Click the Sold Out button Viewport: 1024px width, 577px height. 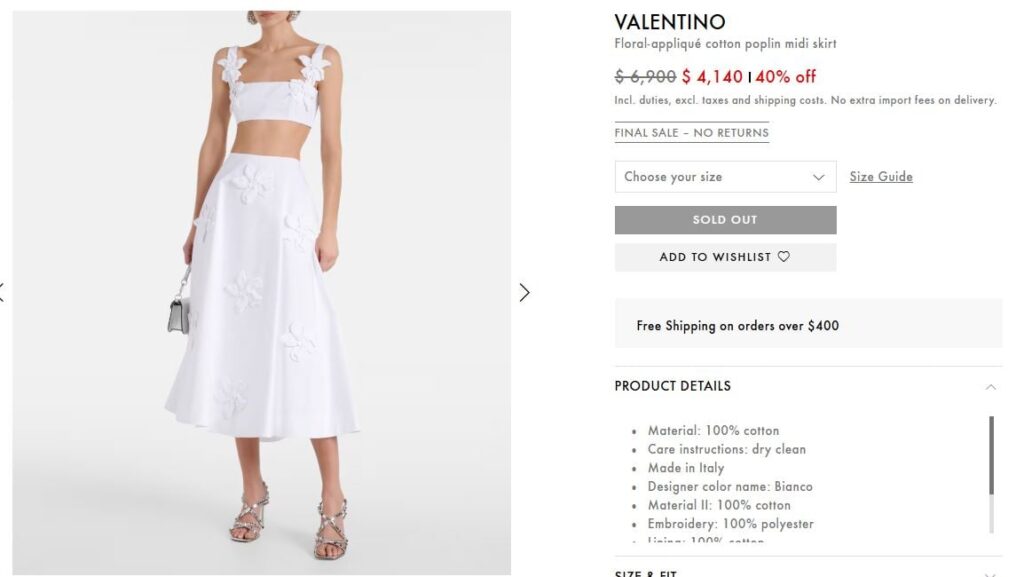725,220
